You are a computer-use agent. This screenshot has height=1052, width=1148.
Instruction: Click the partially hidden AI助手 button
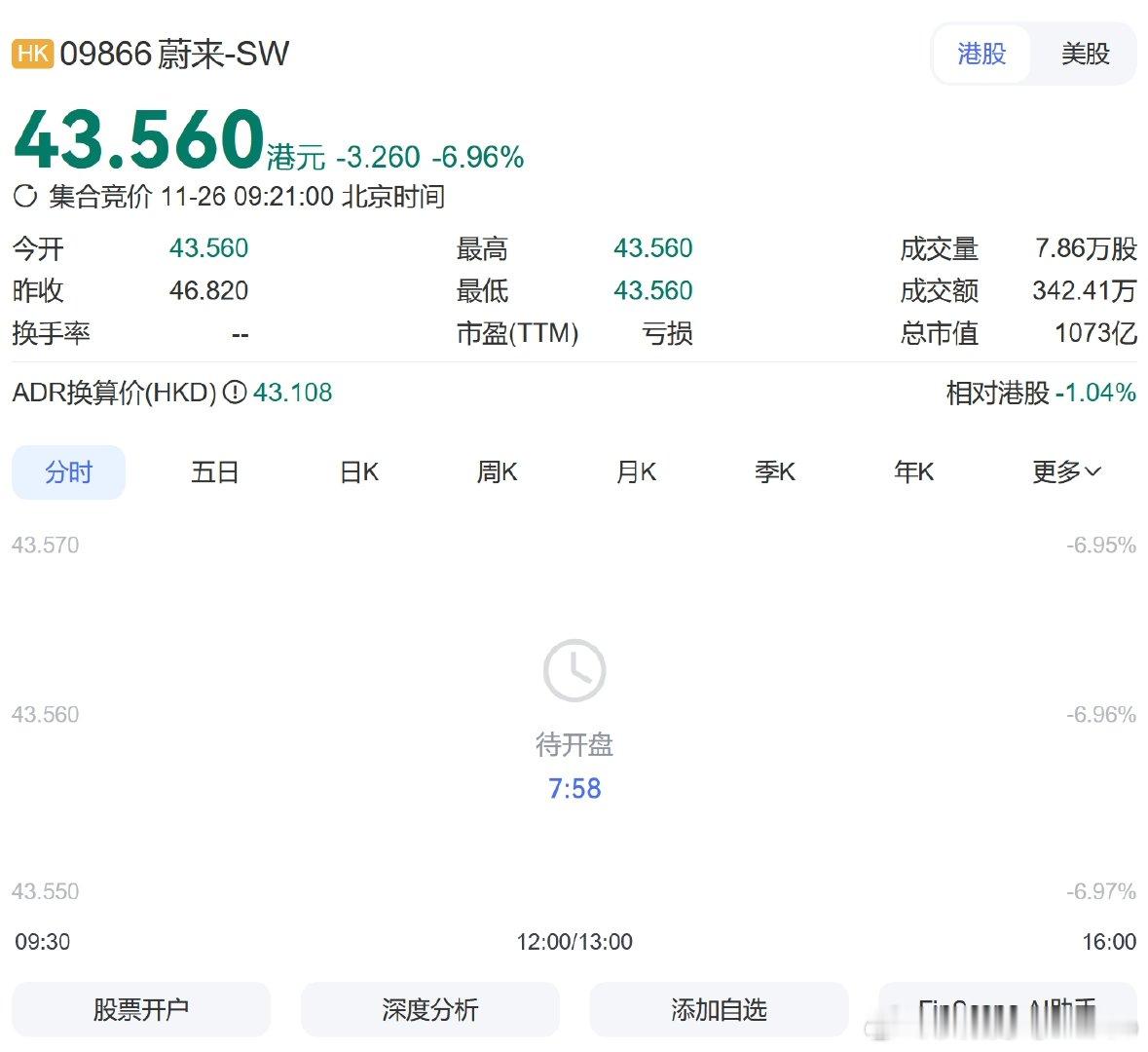click(x=1008, y=1011)
